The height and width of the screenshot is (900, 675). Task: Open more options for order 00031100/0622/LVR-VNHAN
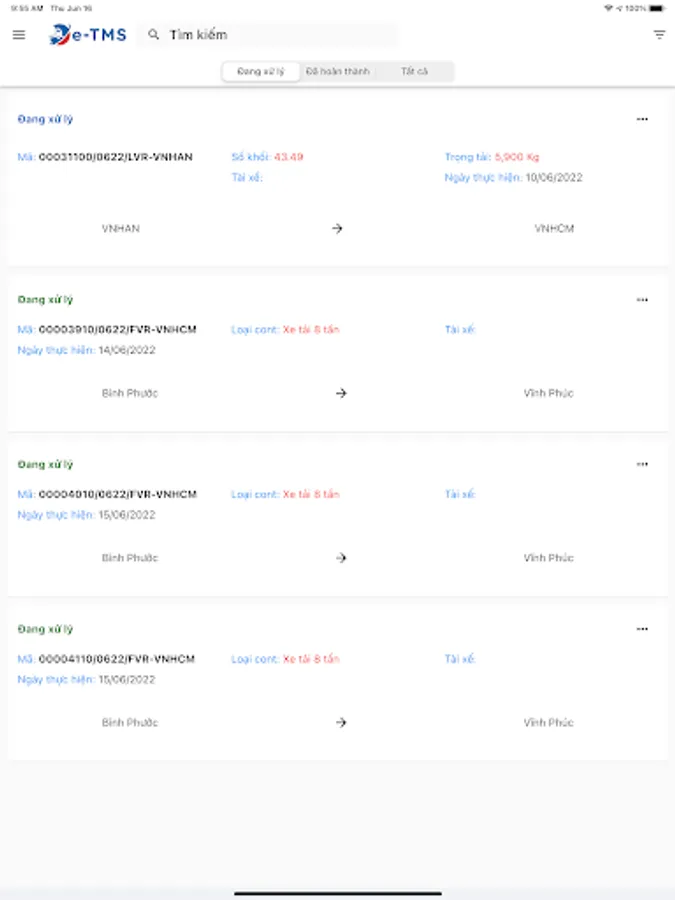(642, 119)
